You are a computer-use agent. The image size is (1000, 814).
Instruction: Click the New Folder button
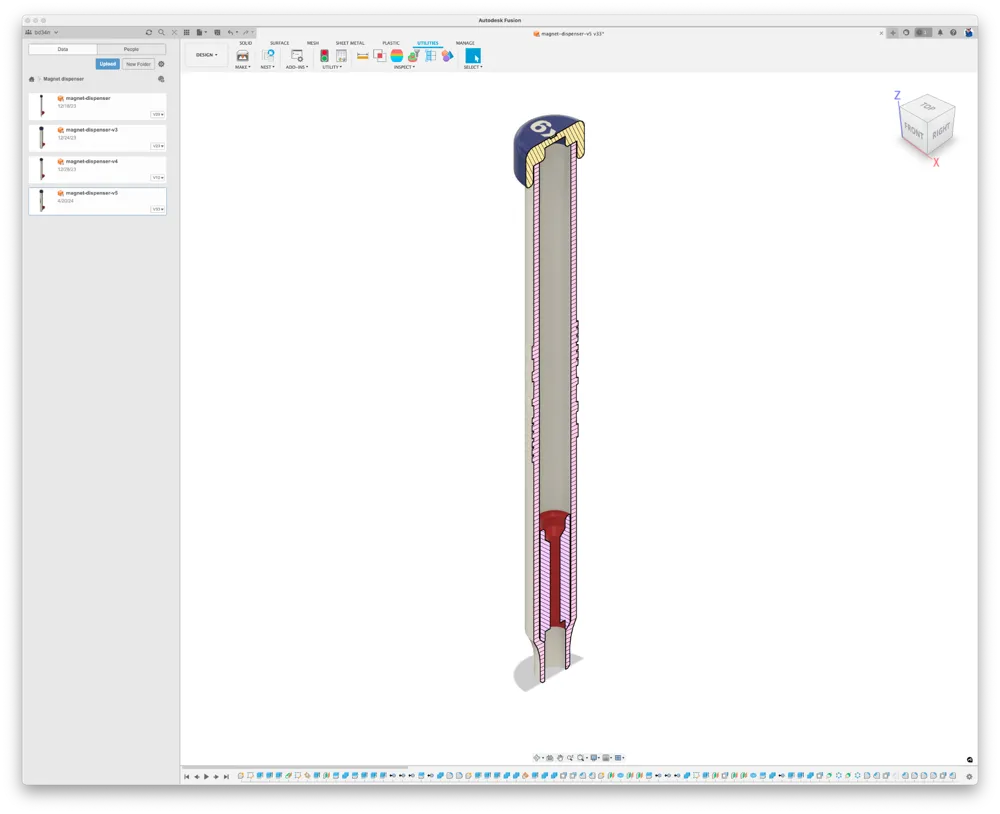[138, 64]
